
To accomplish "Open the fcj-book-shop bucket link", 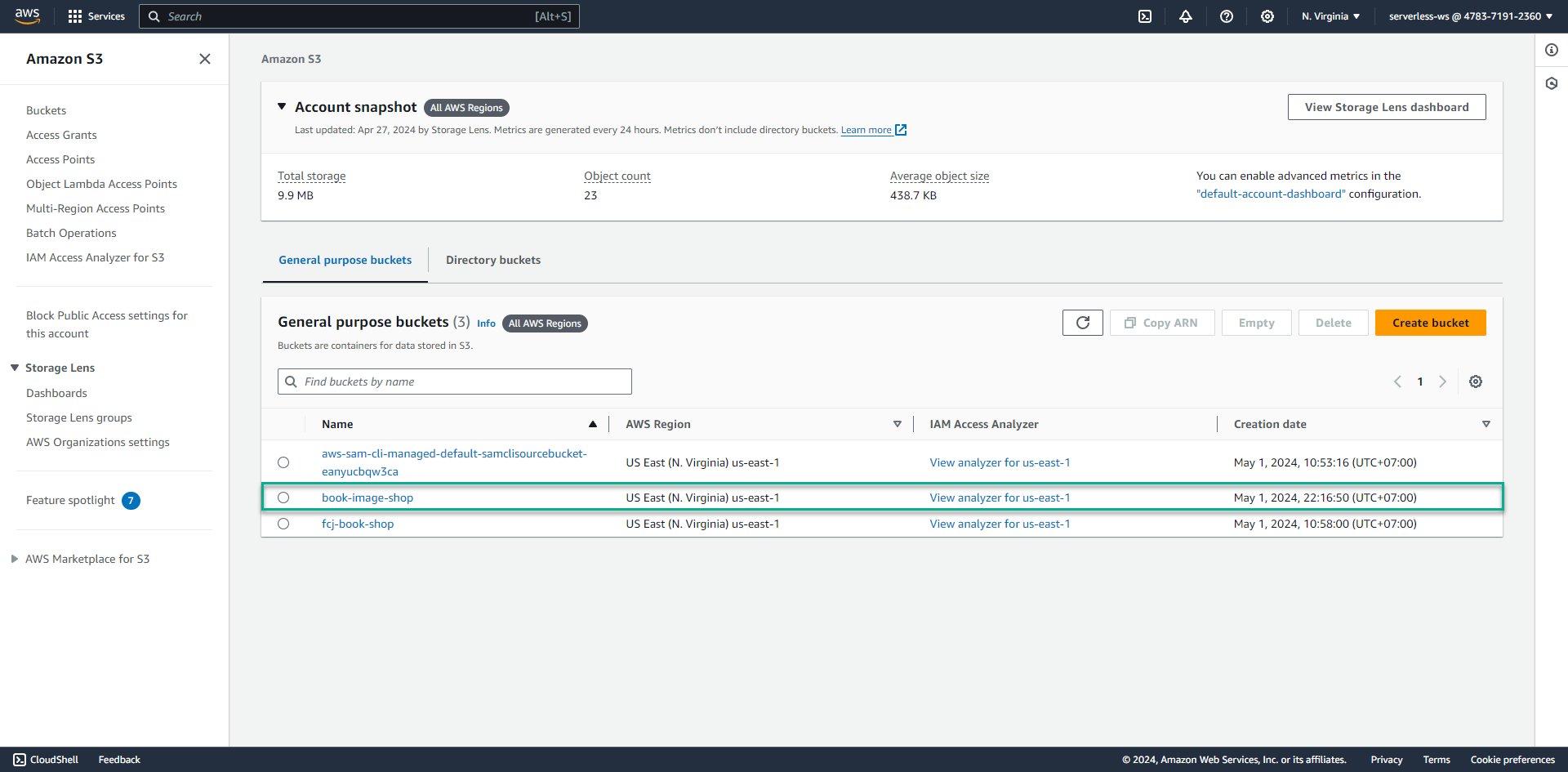I will [358, 524].
